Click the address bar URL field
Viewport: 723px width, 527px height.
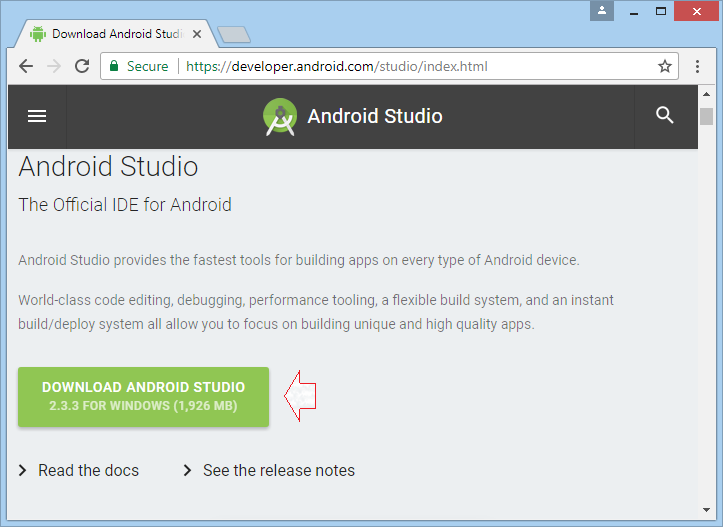coord(389,66)
